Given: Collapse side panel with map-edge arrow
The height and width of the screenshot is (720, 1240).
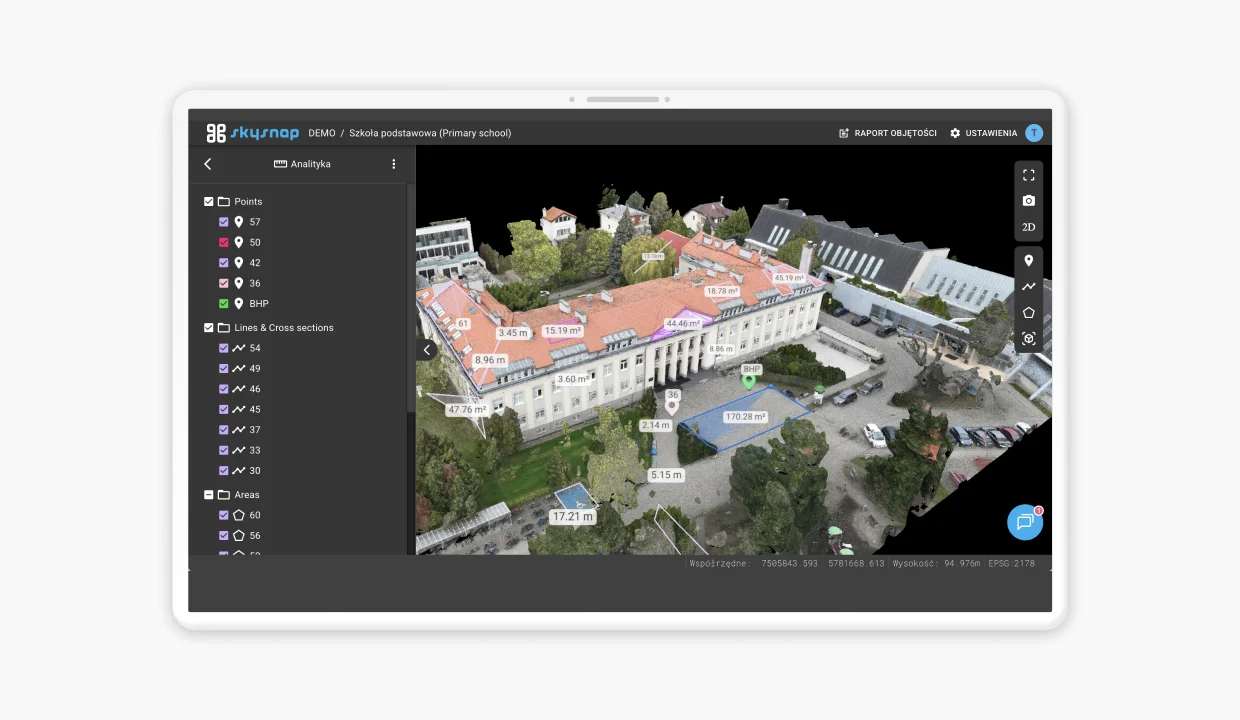Looking at the screenshot, I should (427, 350).
